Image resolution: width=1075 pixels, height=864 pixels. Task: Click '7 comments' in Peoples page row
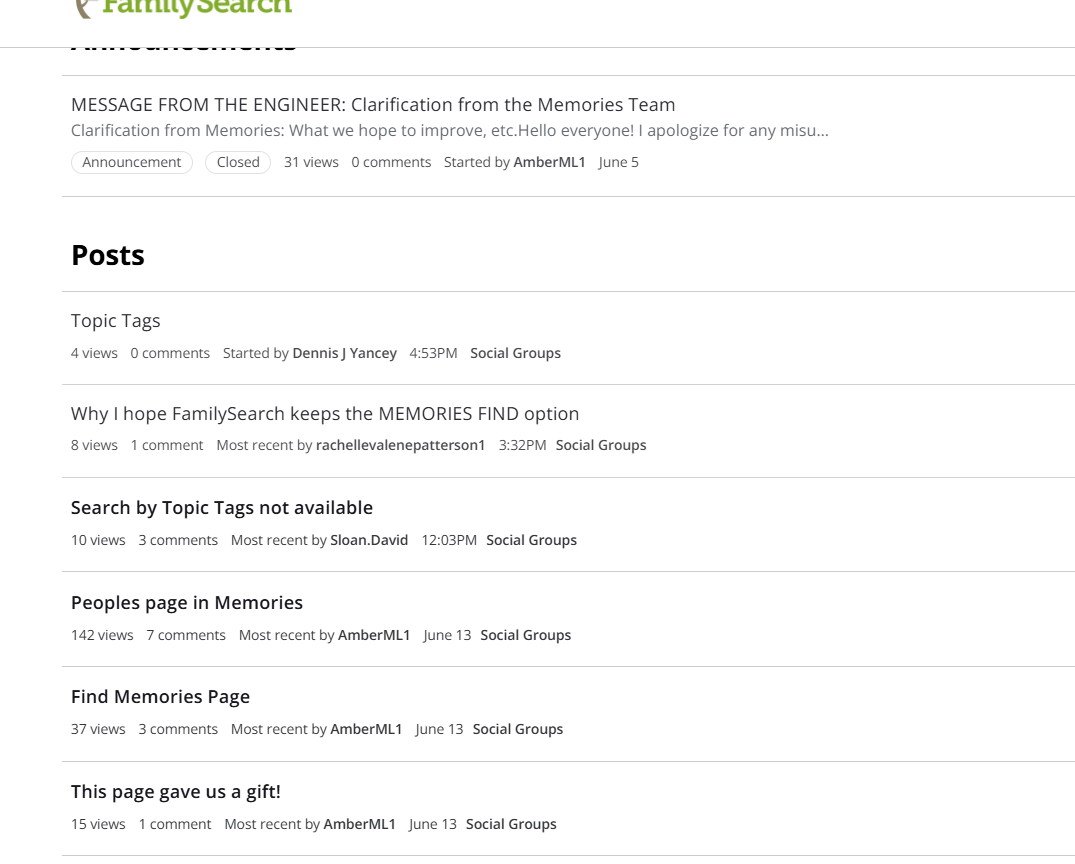click(186, 636)
